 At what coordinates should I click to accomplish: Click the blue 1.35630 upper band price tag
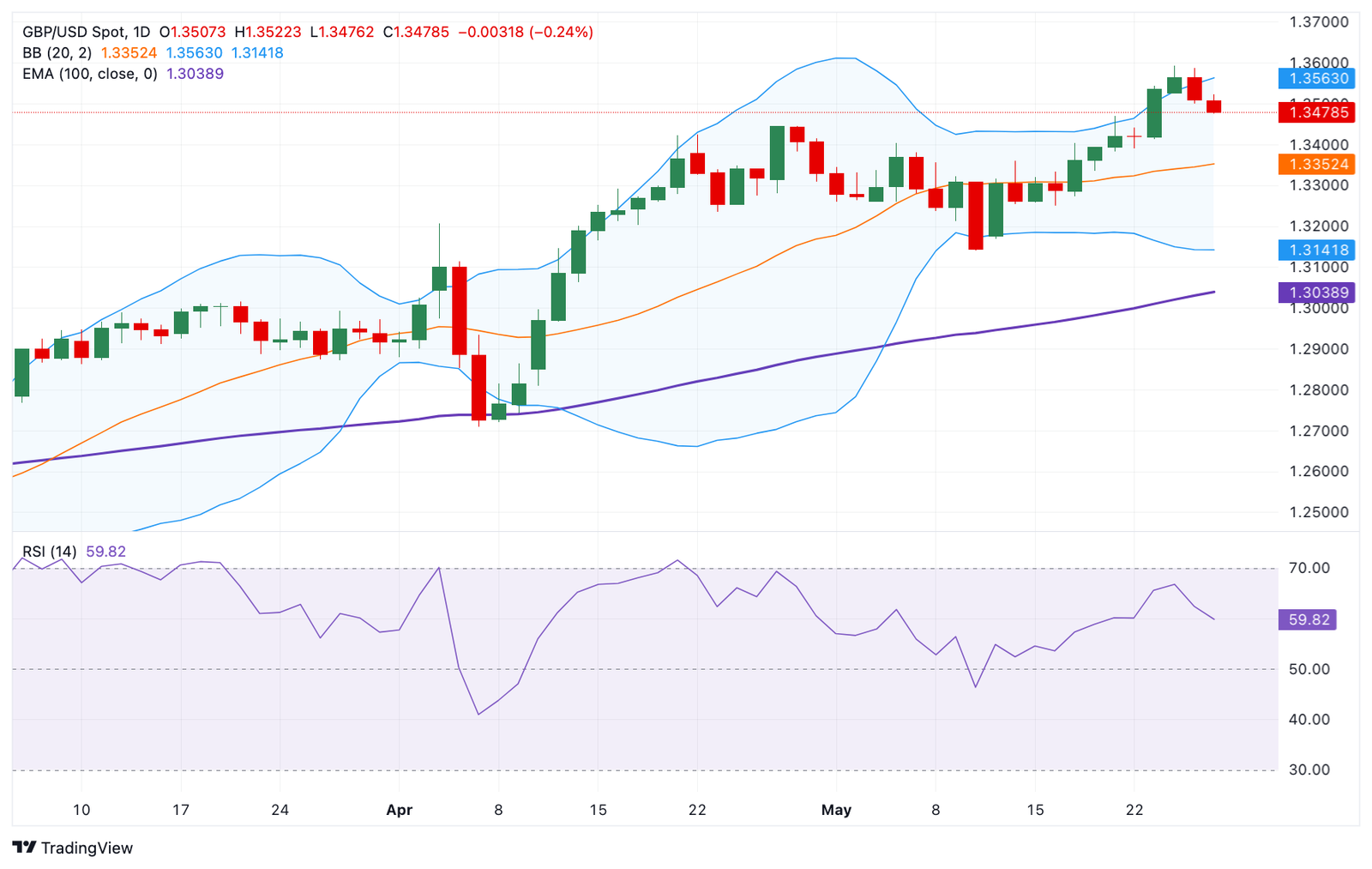(1316, 78)
